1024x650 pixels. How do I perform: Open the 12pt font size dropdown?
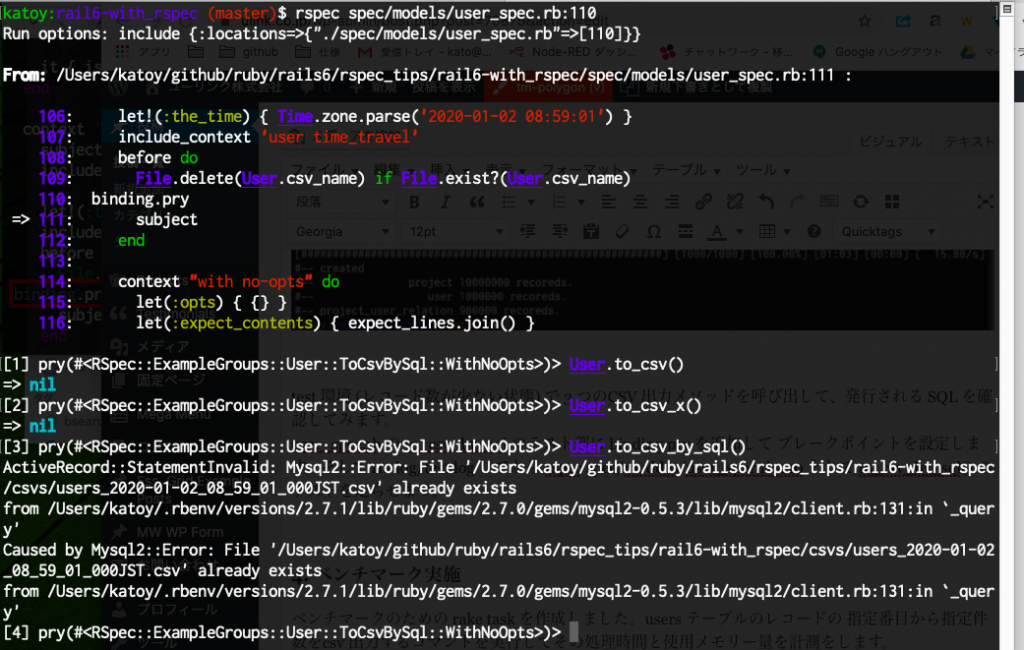tap(453, 231)
